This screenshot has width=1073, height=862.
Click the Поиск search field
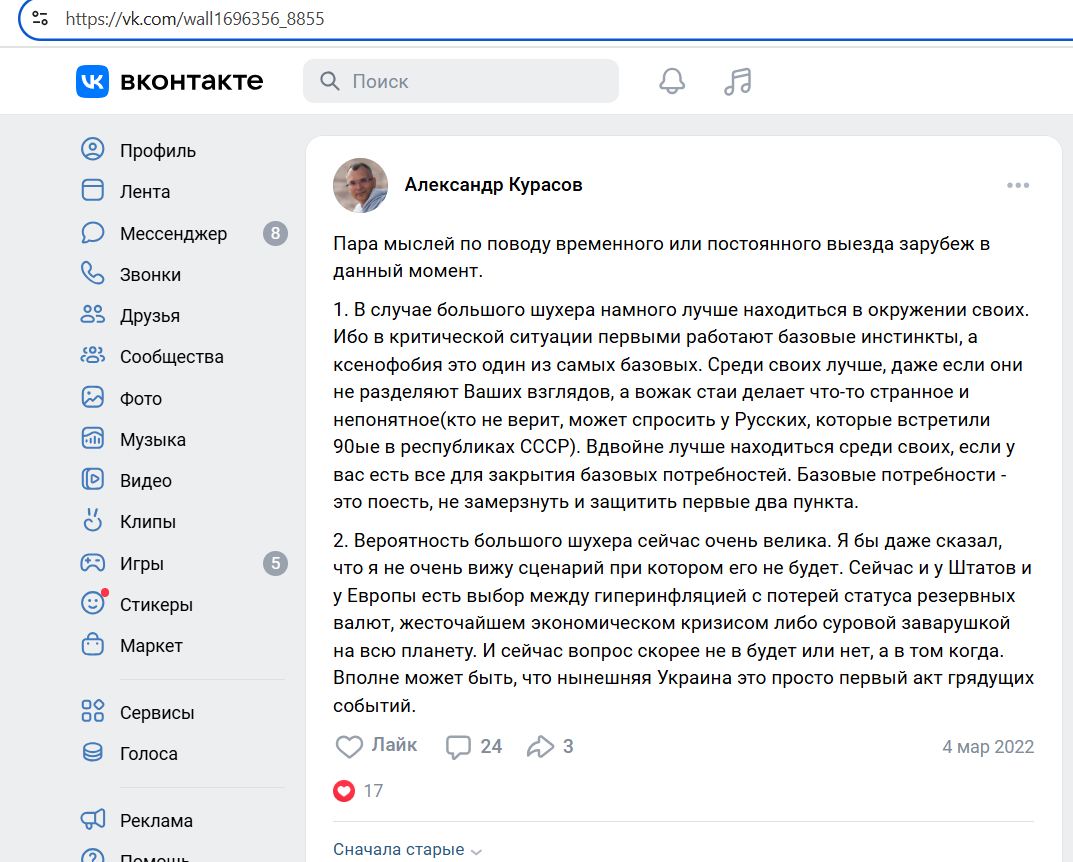[x=470, y=81]
